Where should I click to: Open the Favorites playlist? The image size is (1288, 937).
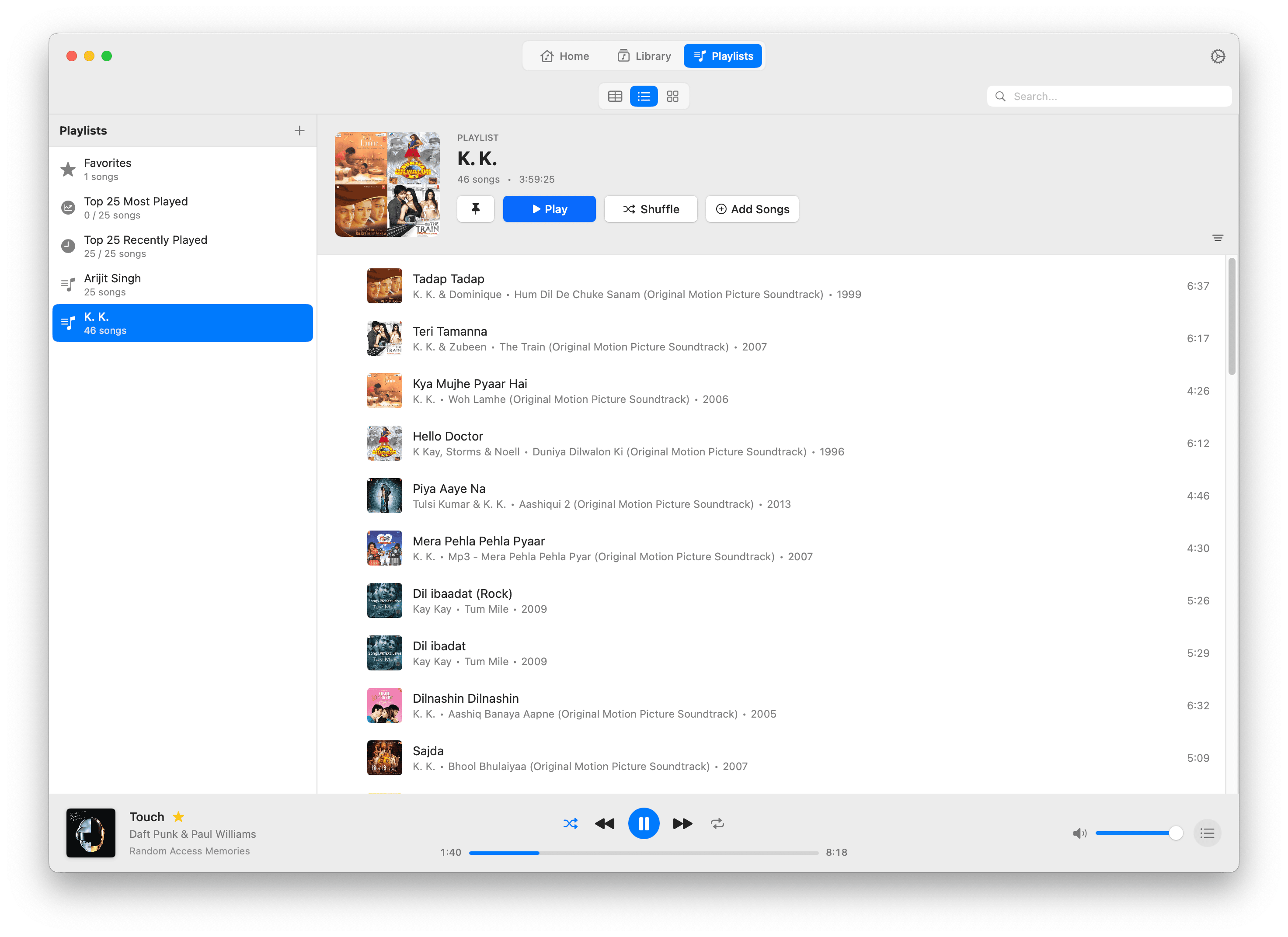182,169
